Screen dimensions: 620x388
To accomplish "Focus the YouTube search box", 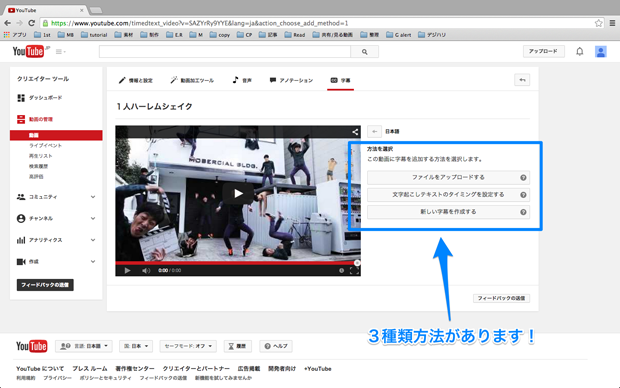I will (225, 51).
